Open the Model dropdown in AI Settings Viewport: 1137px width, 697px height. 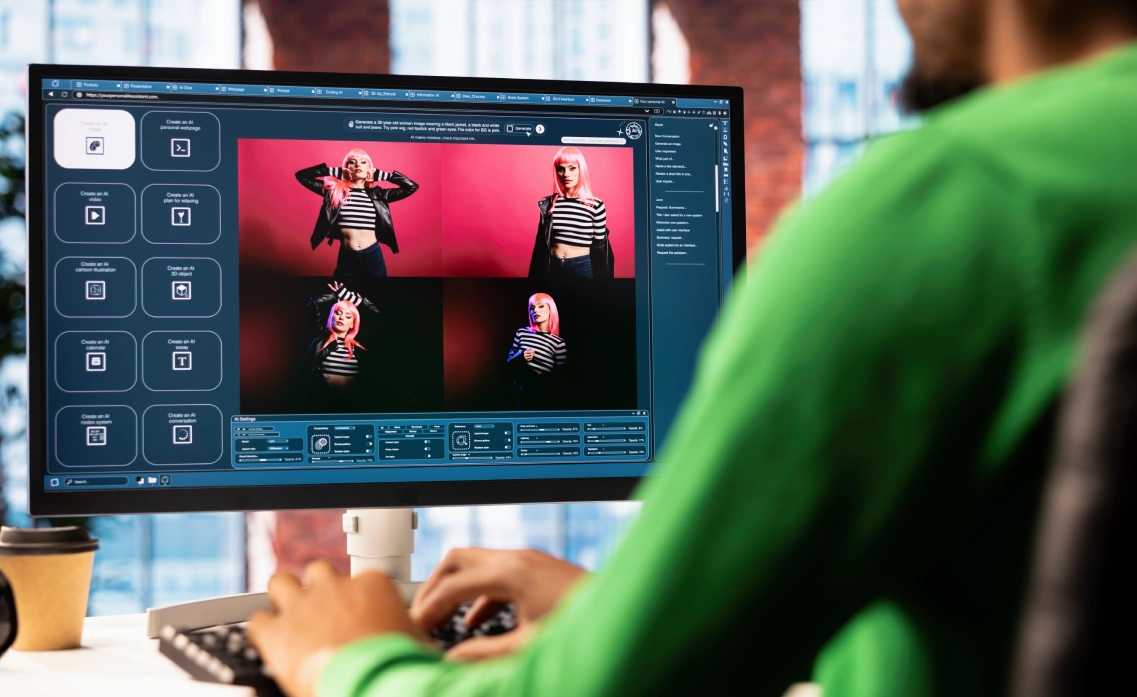coord(278,441)
